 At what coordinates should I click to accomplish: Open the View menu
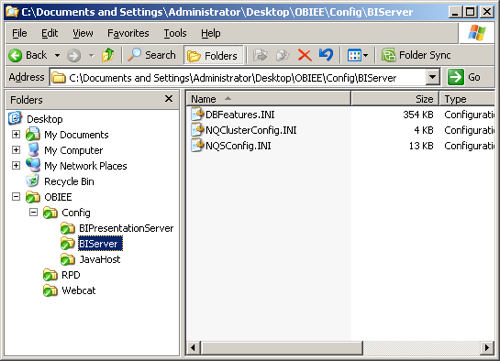pyautogui.click(x=83, y=33)
